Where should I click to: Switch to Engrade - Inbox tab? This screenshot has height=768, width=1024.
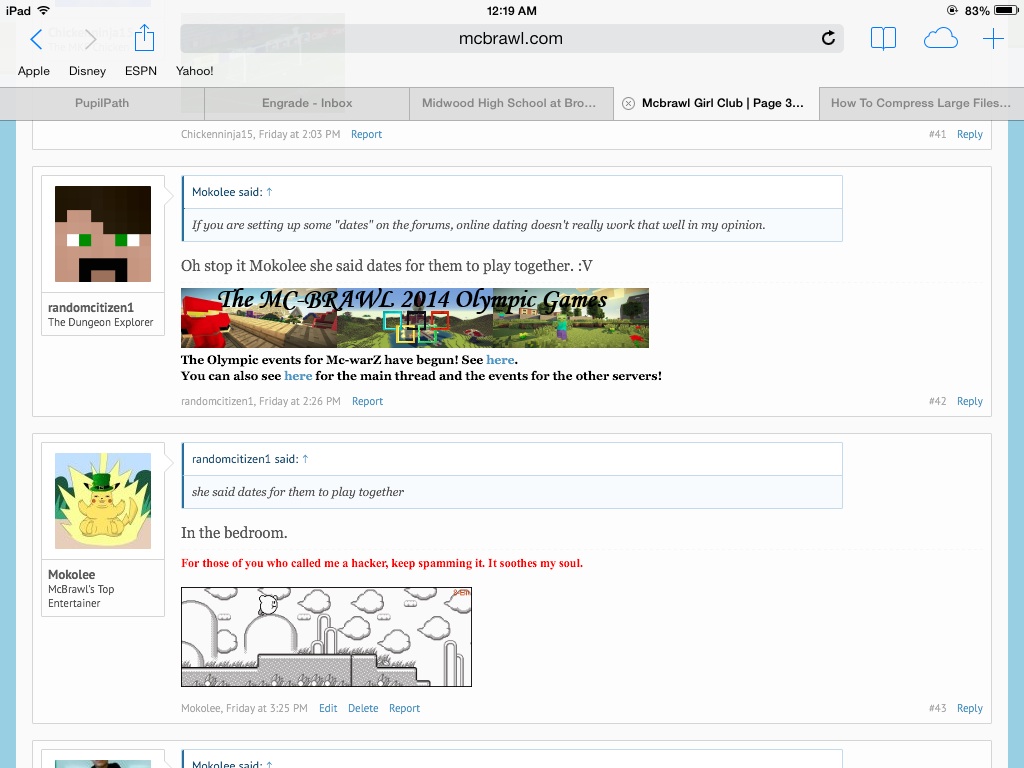(x=307, y=103)
